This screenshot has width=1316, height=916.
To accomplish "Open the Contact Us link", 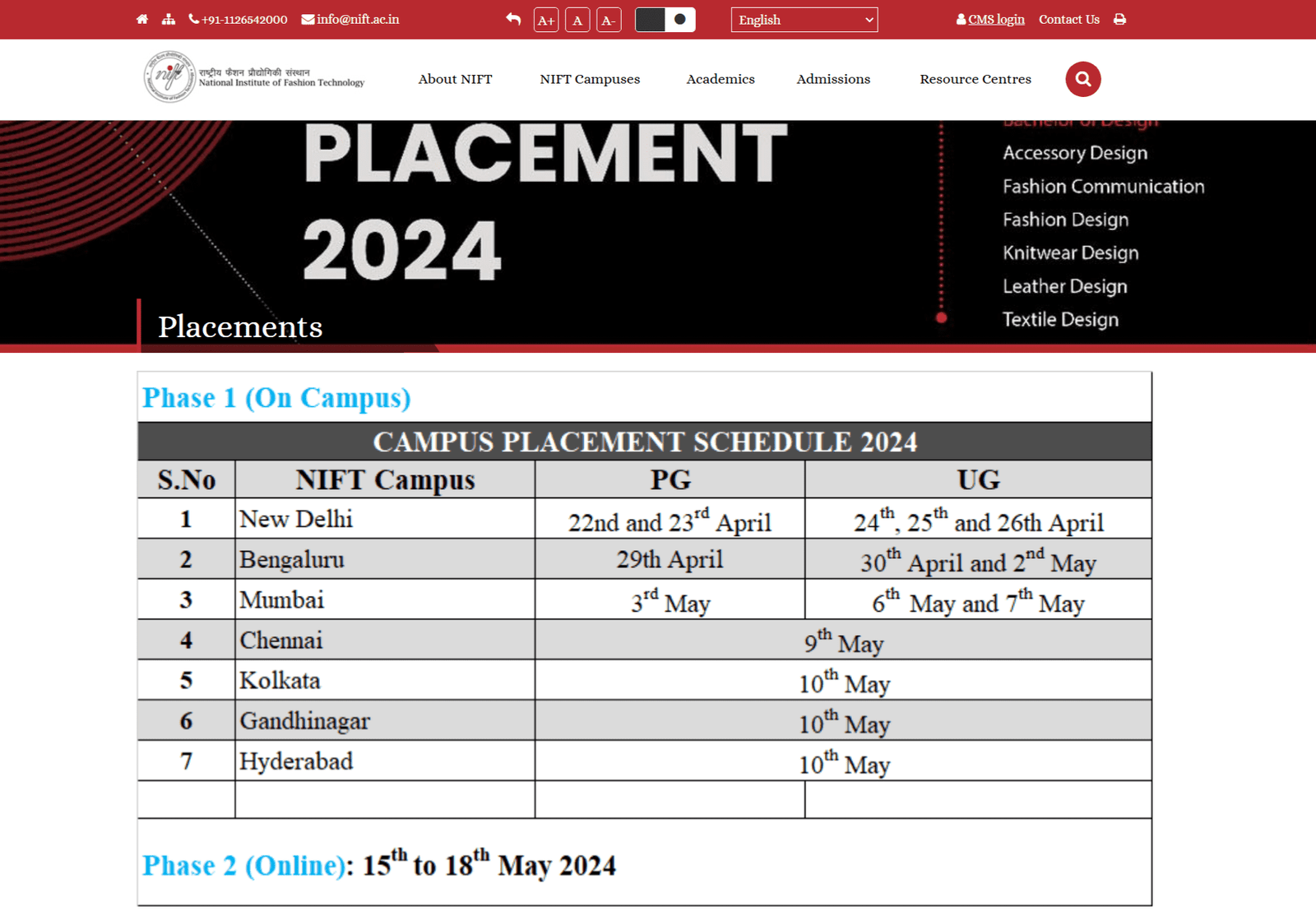I will point(1068,19).
